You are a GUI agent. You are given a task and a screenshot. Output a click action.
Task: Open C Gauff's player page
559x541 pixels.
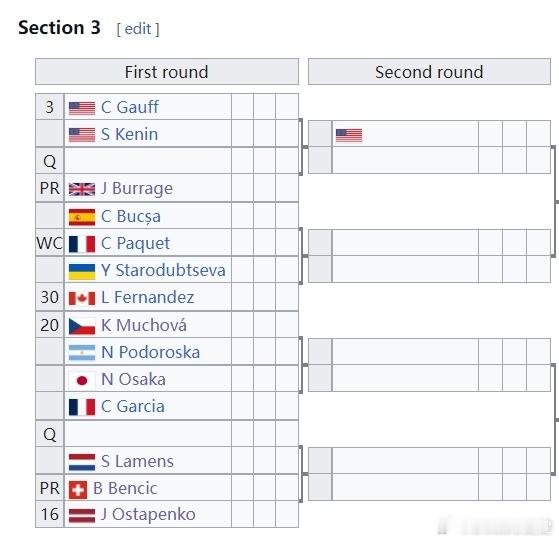click(130, 107)
